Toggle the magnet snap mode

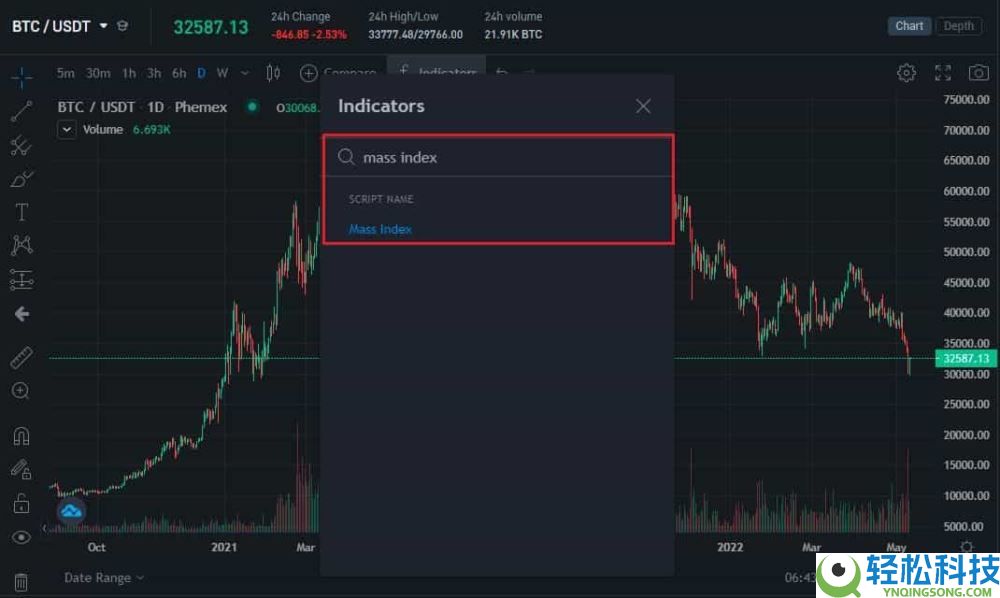click(x=21, y=436)
